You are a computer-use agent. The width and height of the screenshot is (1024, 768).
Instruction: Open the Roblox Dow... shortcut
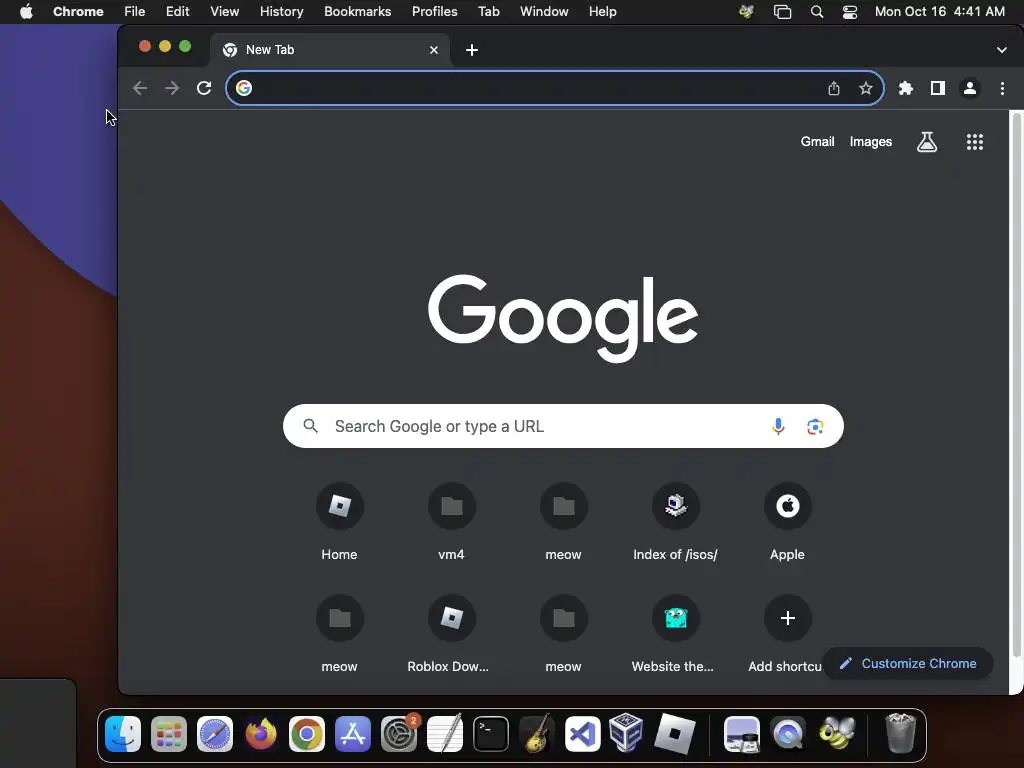click(451, 633)
